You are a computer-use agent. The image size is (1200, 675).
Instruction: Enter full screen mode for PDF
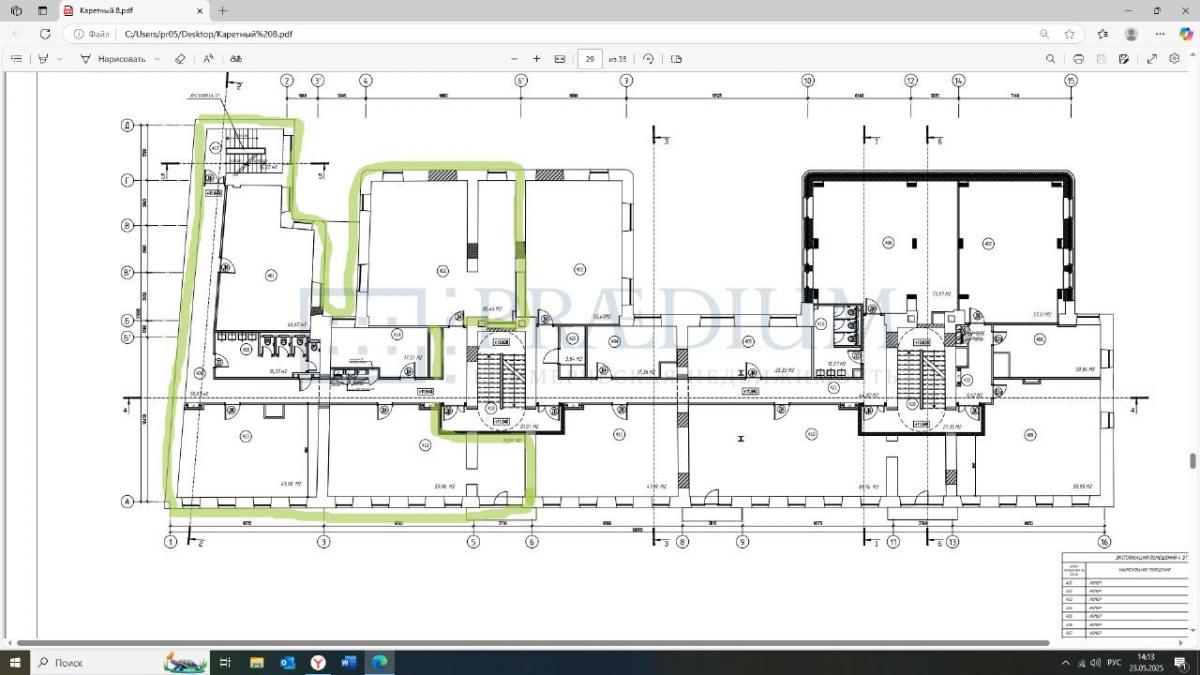point(1151,59)
